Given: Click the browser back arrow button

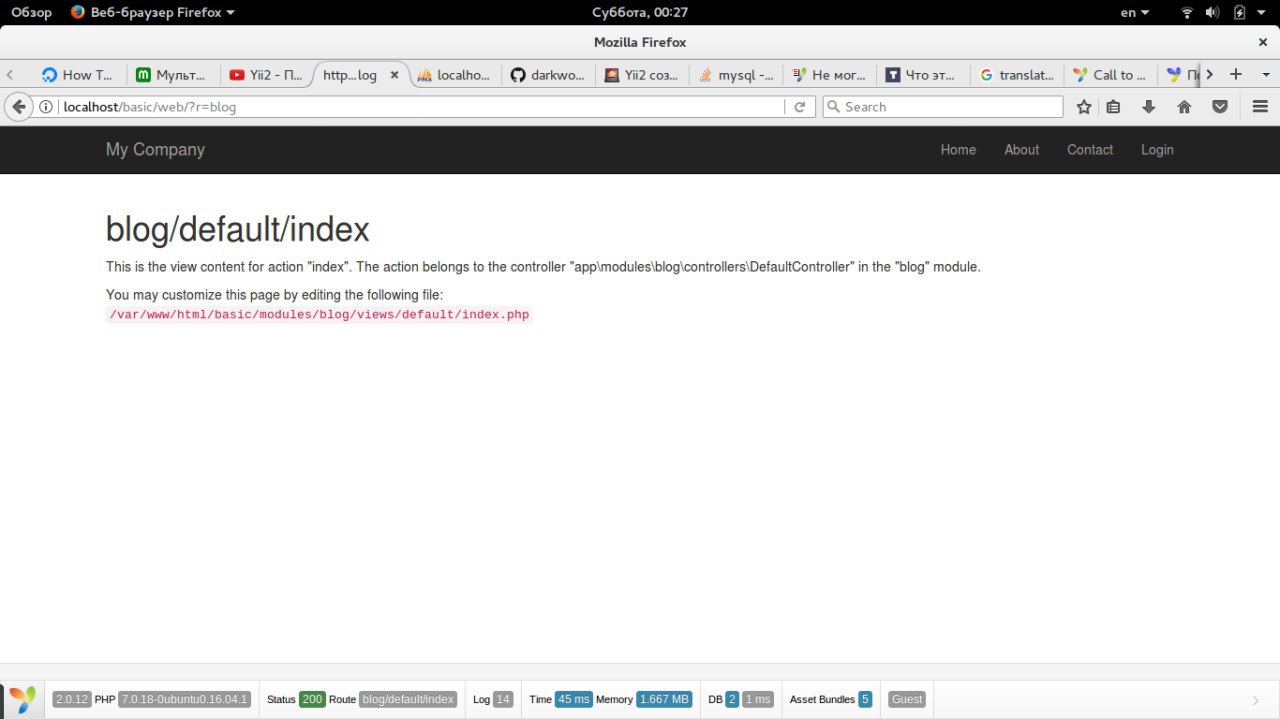Looking at the screenshot, I should pyautogui.click(x=18, y=107).
